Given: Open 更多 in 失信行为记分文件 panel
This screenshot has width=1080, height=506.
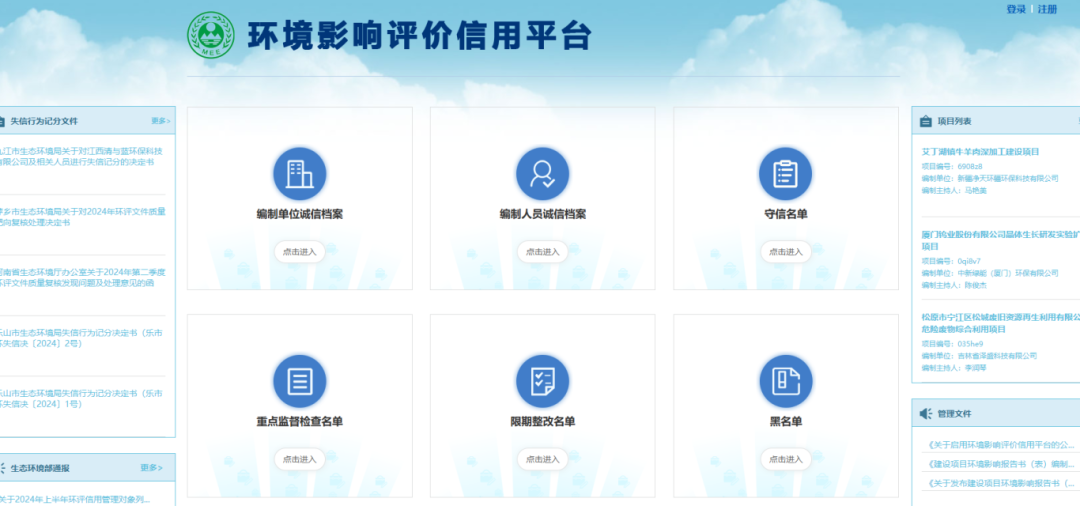Looking at the screenshot, I should [x=161, y=121].
